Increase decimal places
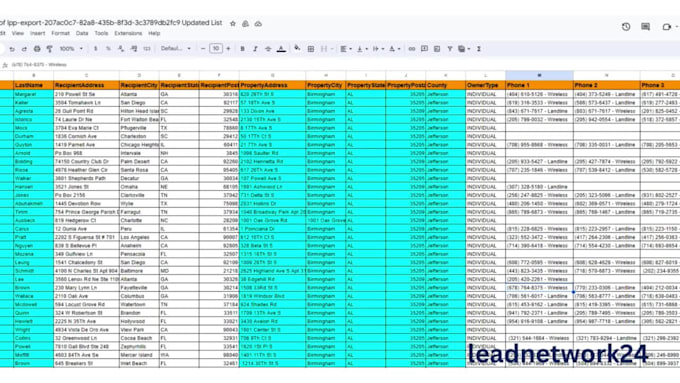Image resolution: width=680 pixels, height=383 pixels. coord(134,49)
